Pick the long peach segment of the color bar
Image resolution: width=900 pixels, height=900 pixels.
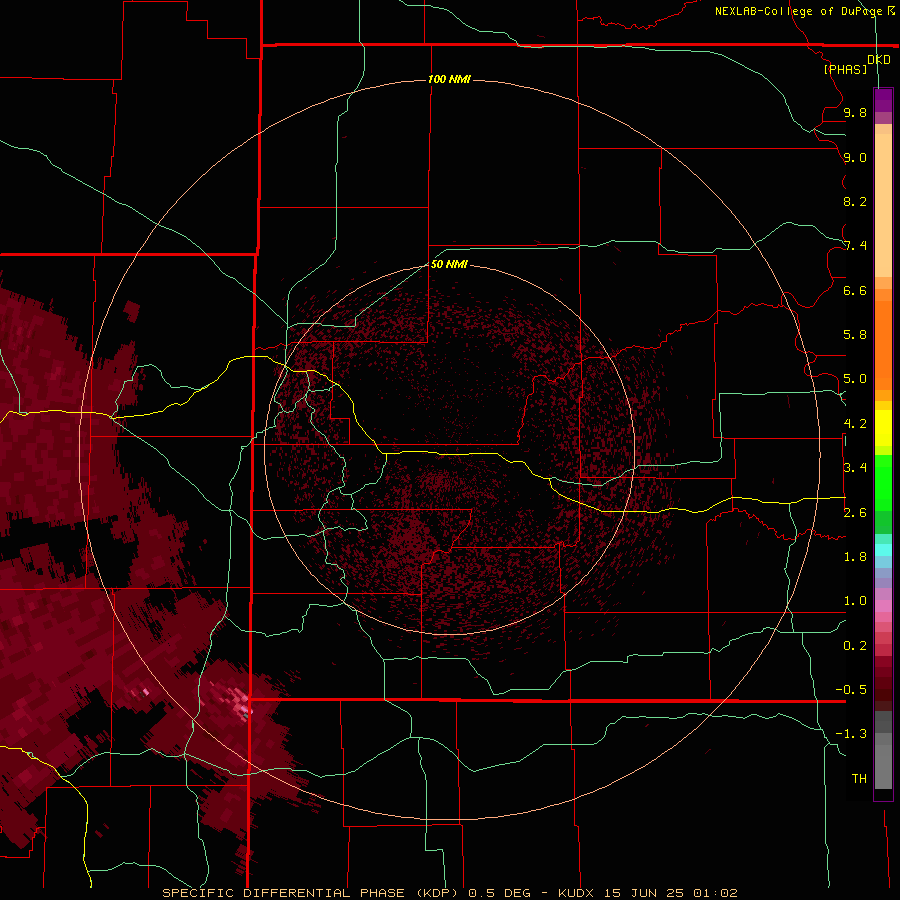[x=883, y=207]
